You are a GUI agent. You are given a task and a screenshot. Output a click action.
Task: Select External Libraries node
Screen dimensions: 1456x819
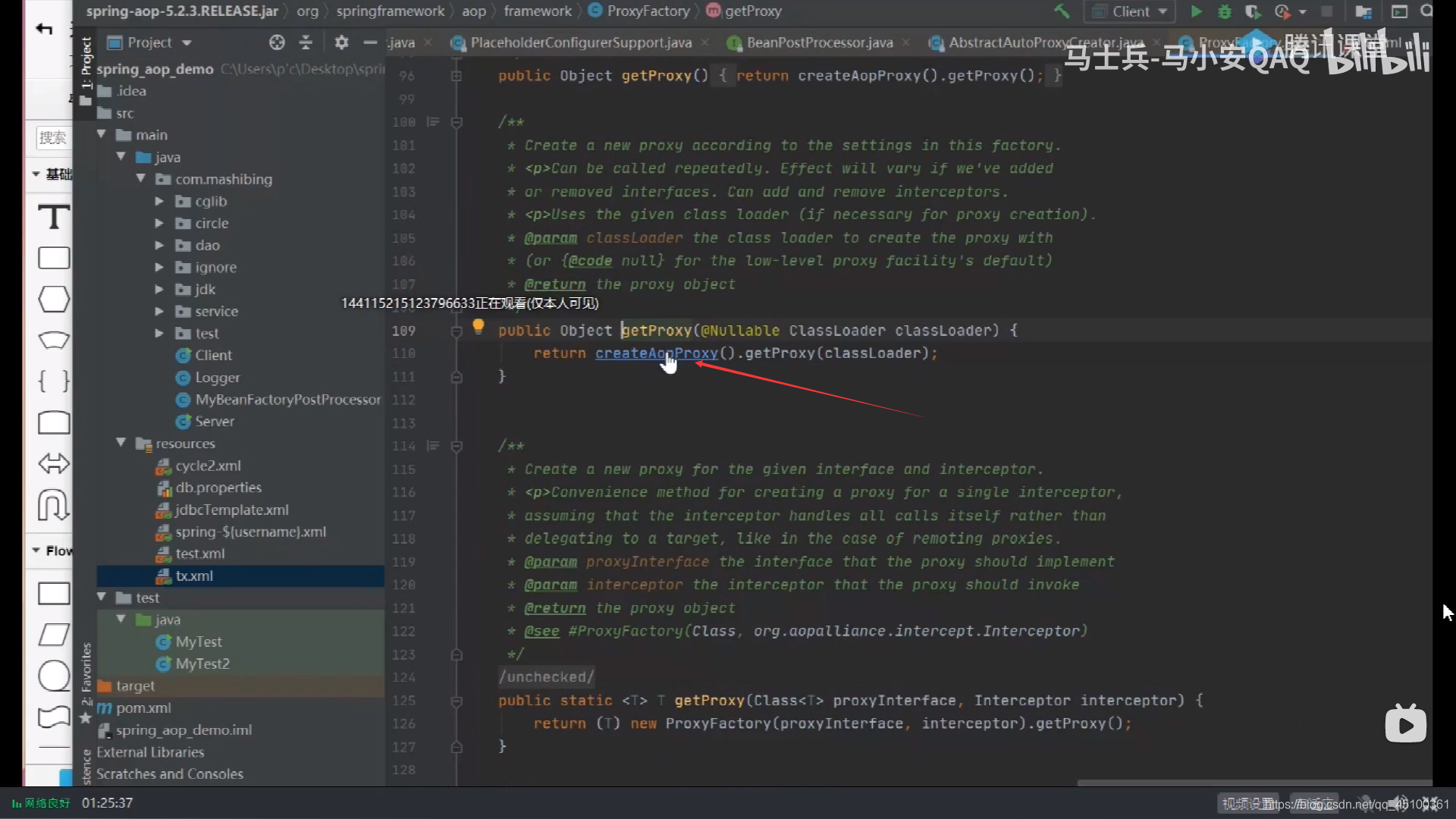coord(150,752)
